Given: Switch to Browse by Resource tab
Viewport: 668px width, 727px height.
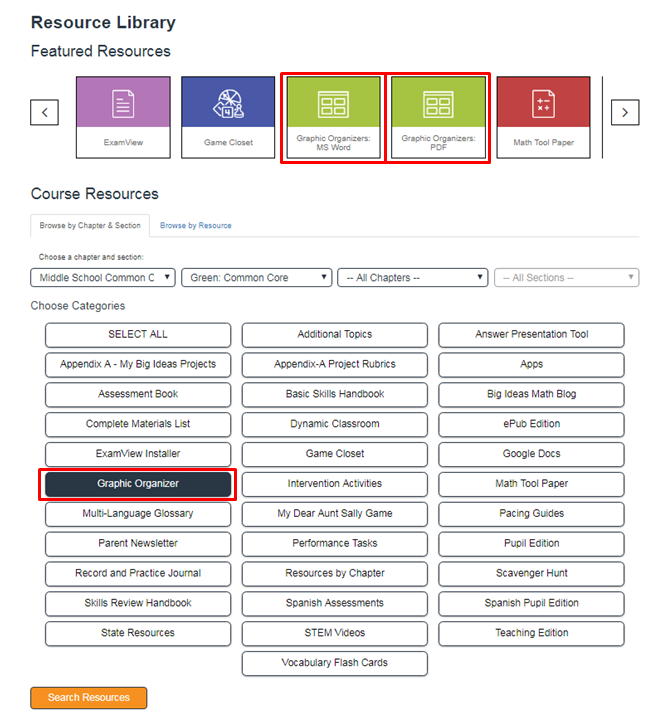Looking at the screenshot, I should coord(196,226).
